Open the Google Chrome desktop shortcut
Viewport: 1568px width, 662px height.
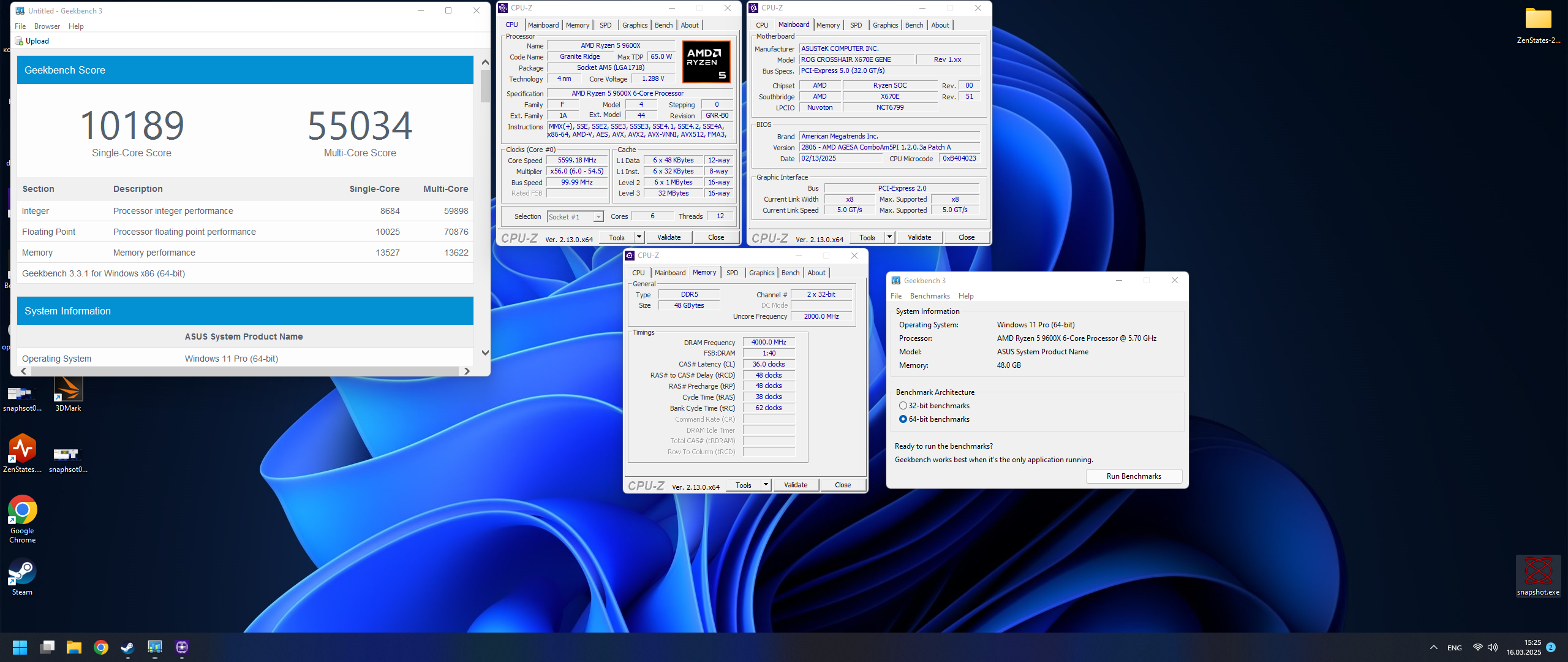(x=22, y=519)
